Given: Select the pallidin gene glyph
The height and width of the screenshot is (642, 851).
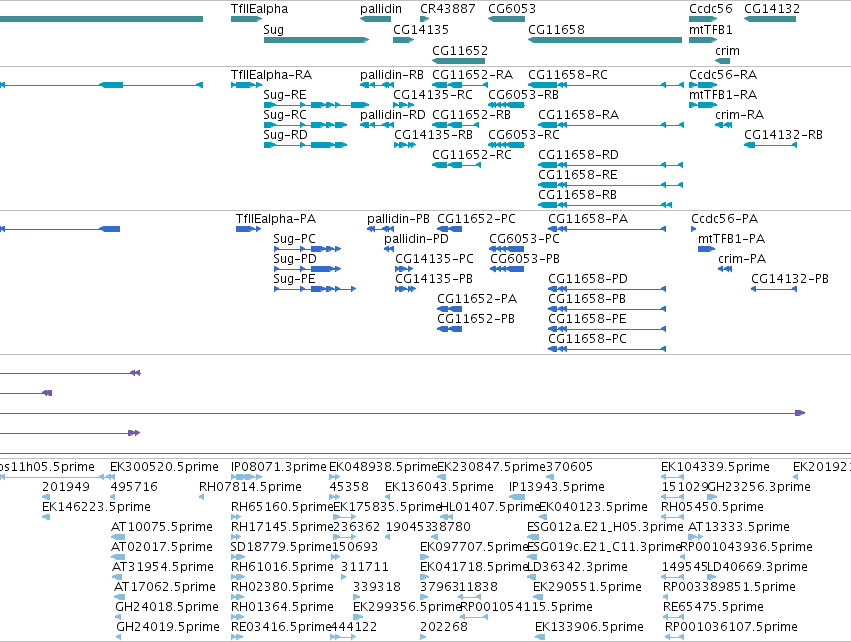Looking at the screenshot, I should pos(376,19).
